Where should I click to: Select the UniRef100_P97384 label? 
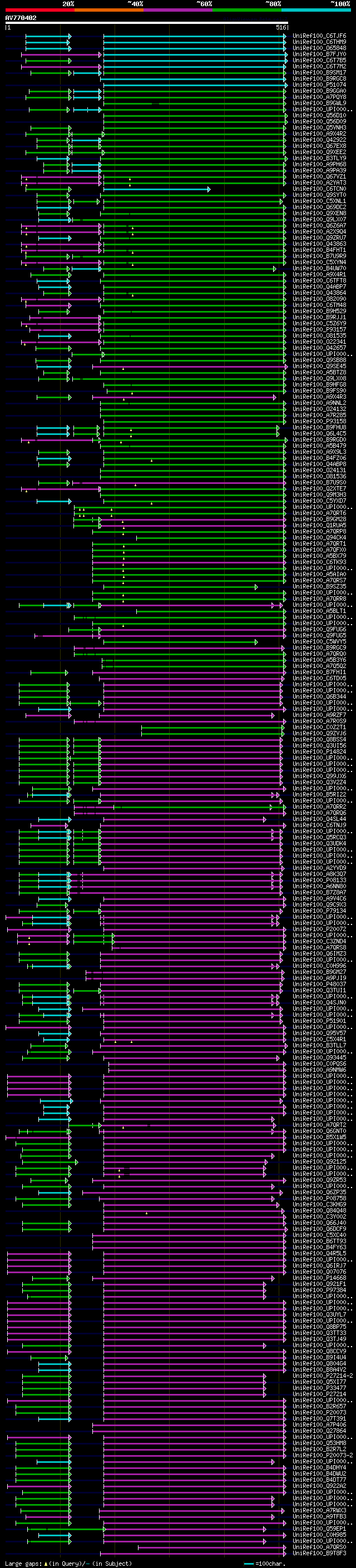pyautogui.click(x=319, y=1290)
